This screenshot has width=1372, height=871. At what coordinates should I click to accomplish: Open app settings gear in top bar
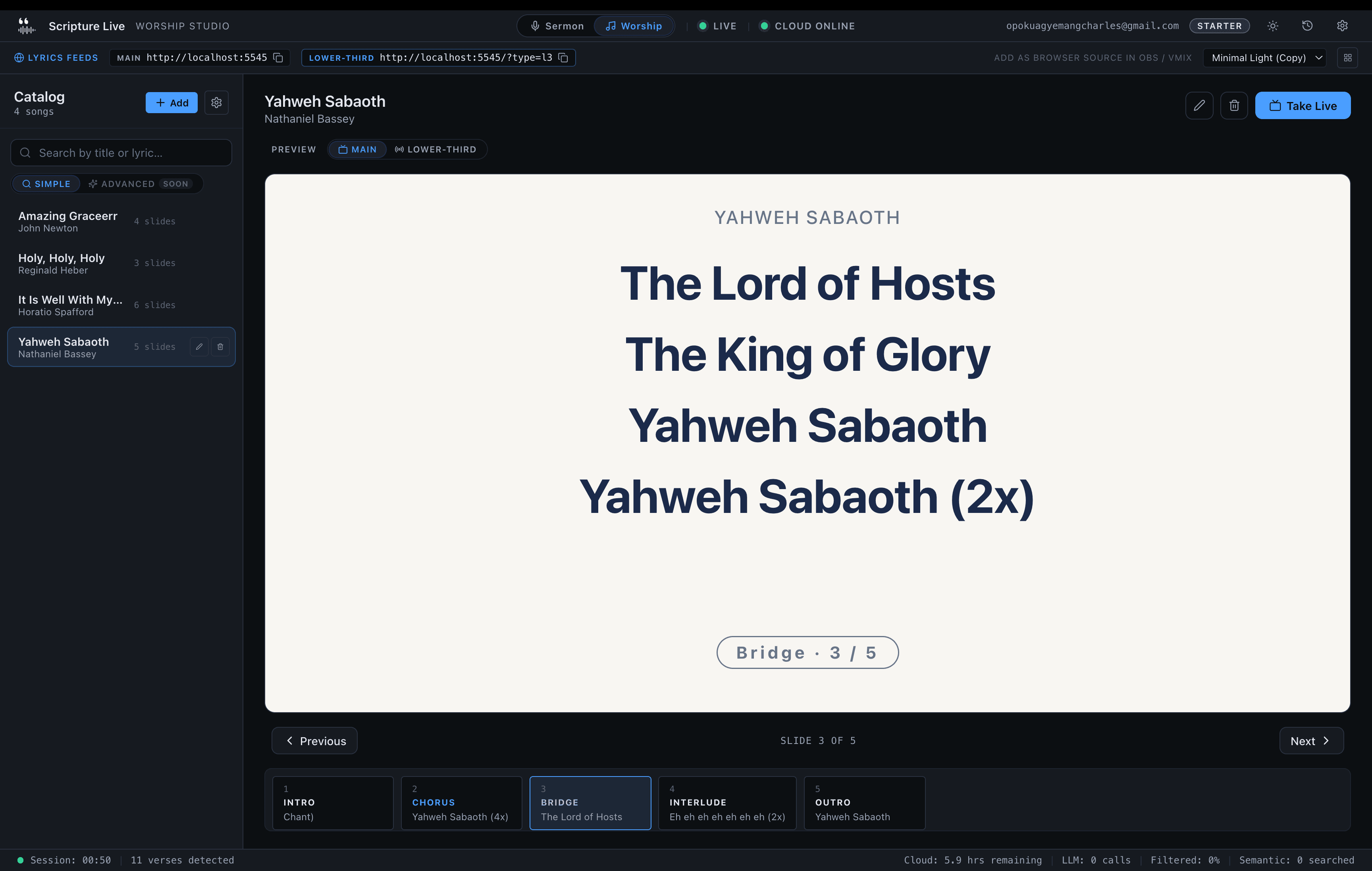pos(1342,26)
